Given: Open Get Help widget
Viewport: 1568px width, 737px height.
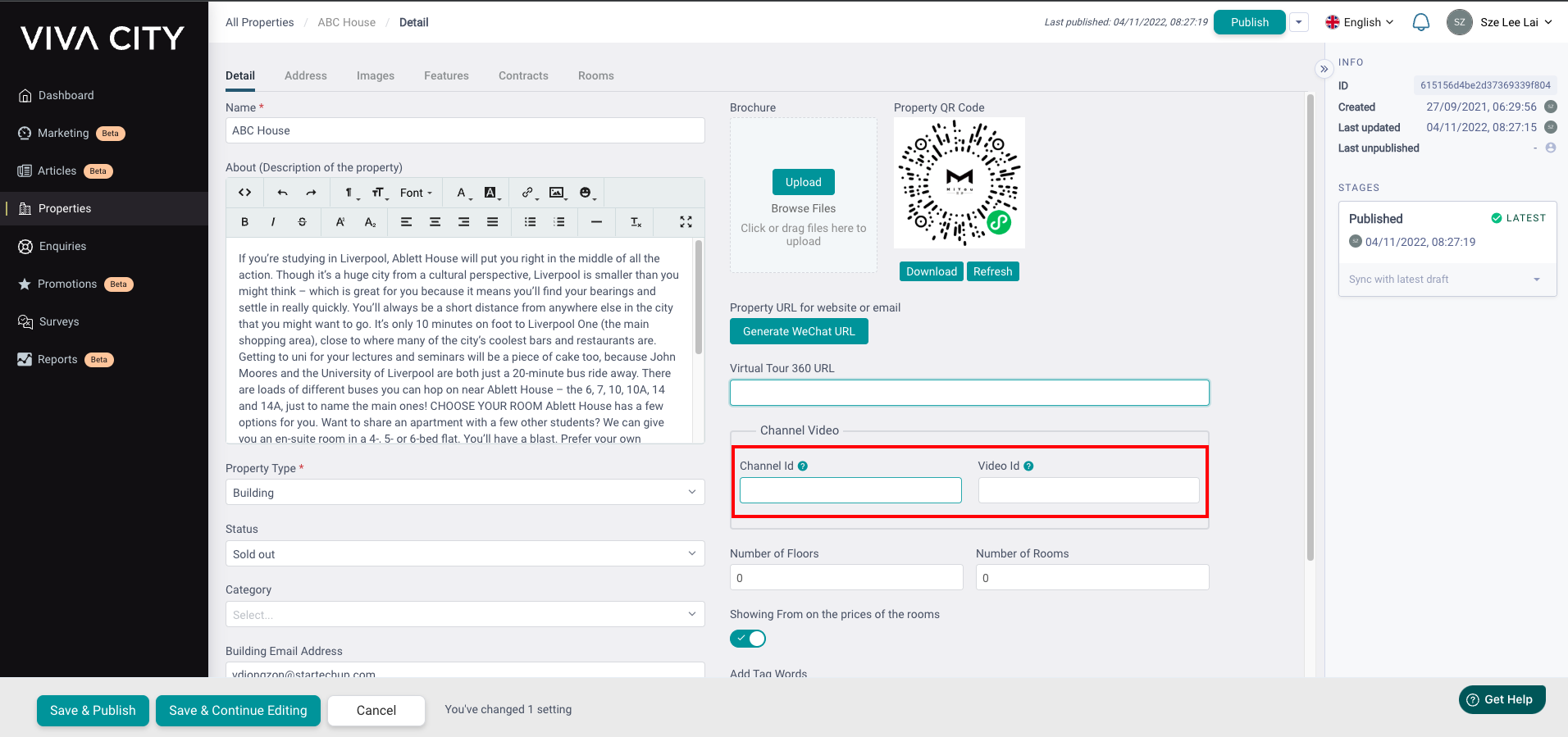Looking at the screenshot, I should (1502, 699).
